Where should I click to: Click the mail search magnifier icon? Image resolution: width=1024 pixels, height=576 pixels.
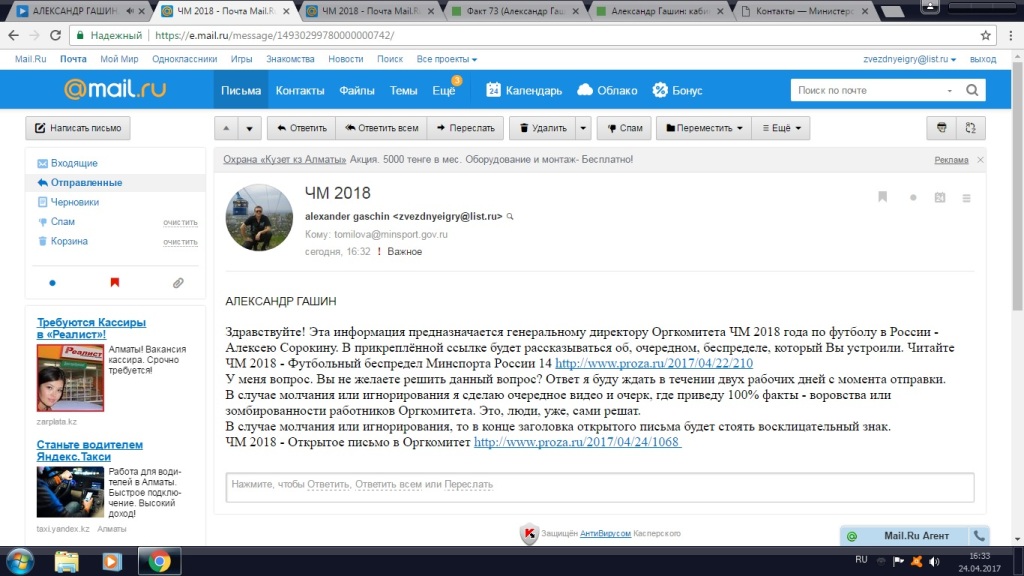coord(972,90)
